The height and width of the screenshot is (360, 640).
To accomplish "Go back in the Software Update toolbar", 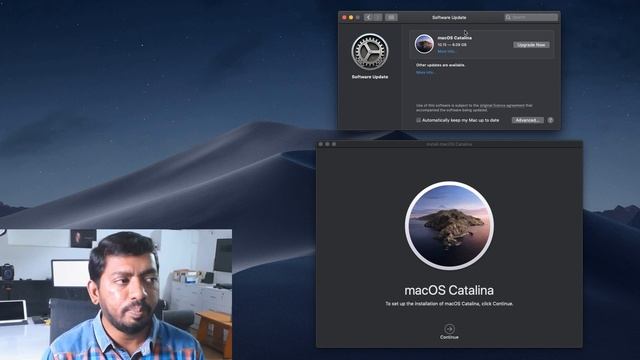I will [368, 17].
